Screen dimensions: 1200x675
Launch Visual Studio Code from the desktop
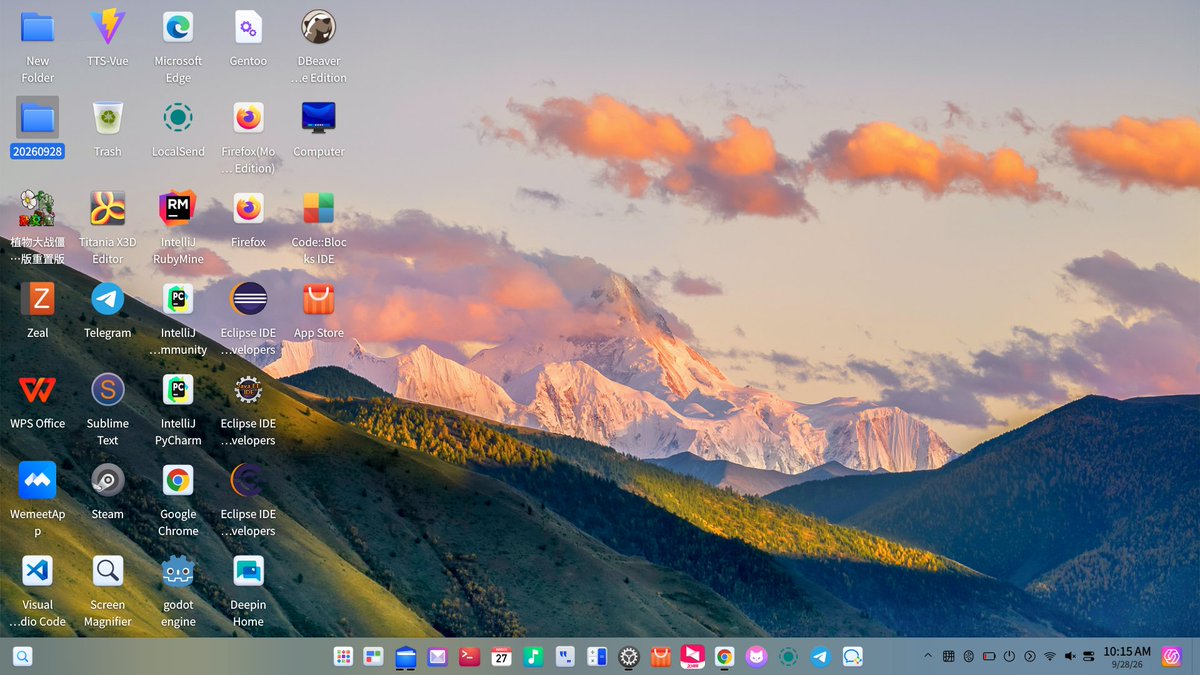click(38, 570)
